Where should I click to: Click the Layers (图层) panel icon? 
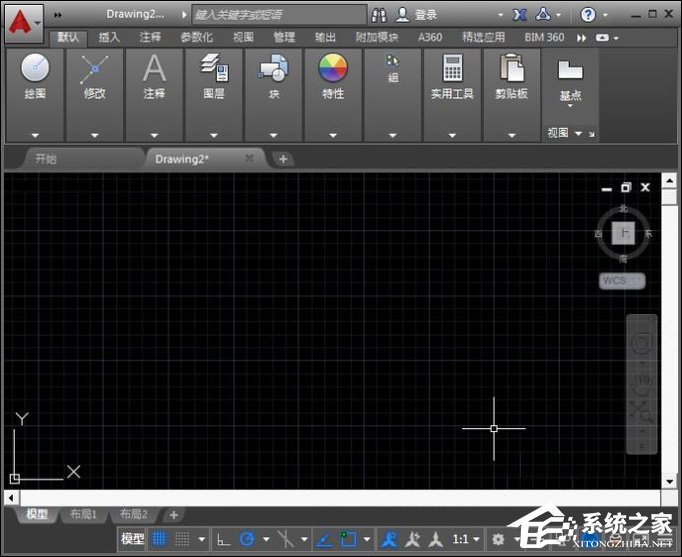pos(214,67)
